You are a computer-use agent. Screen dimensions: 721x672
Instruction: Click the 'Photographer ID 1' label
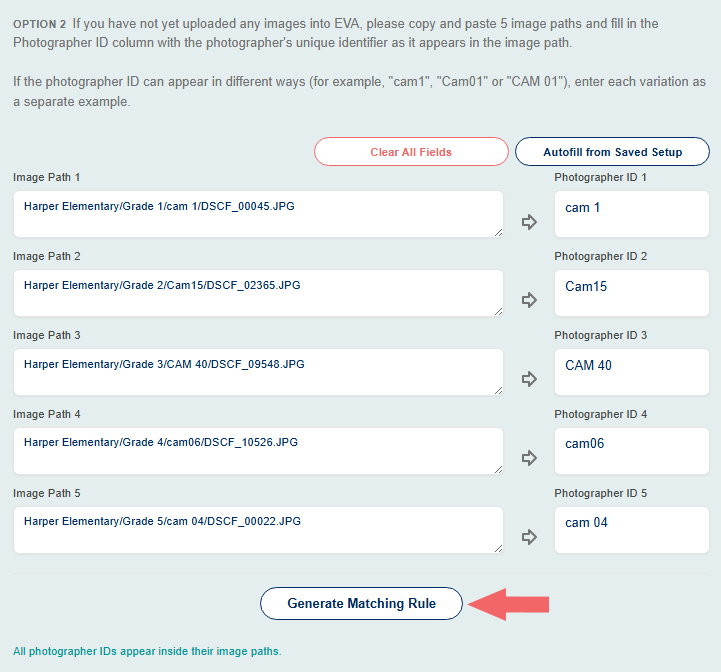600,177
